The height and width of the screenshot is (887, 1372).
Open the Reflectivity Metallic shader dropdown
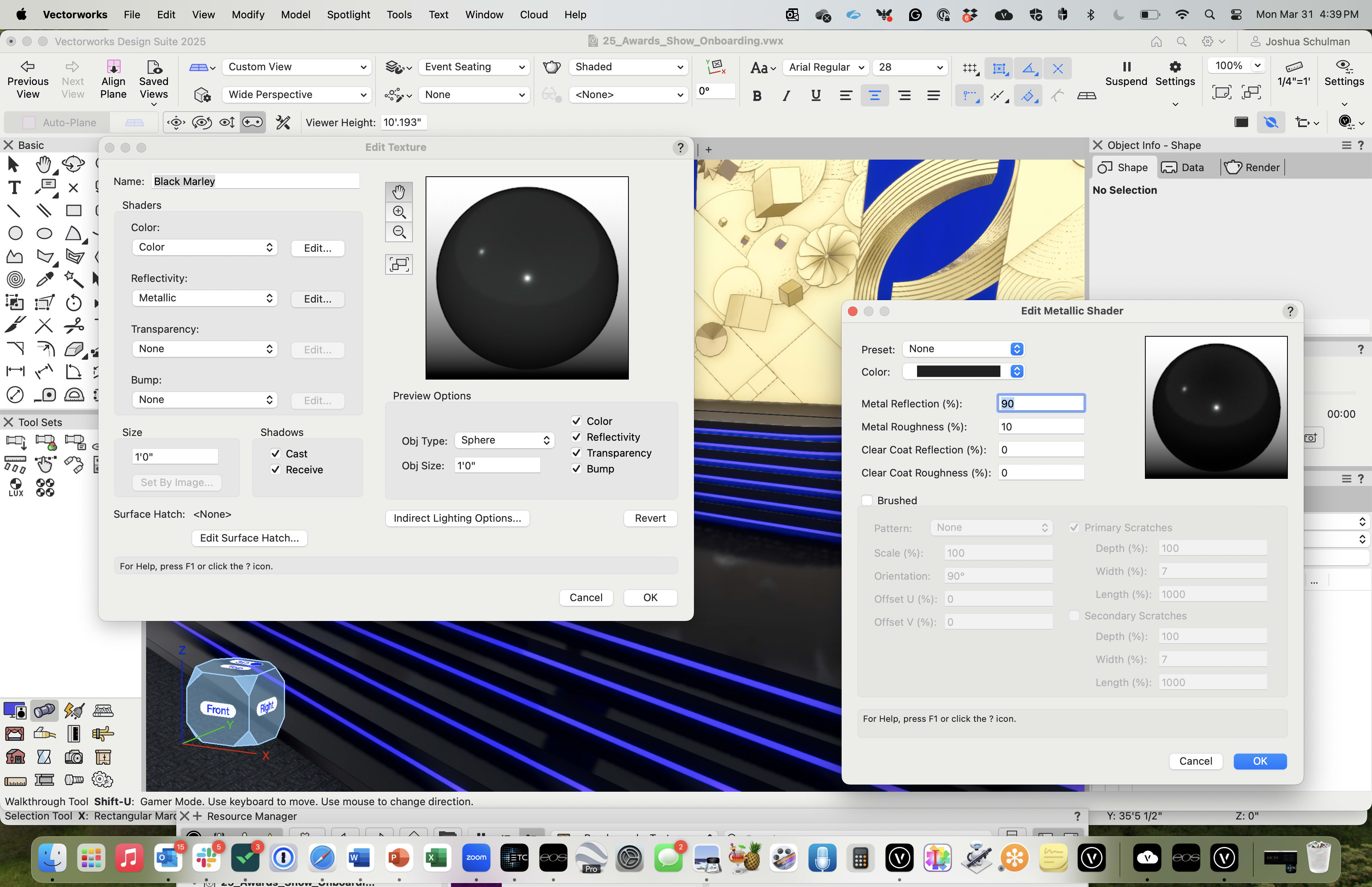[205, 298]
